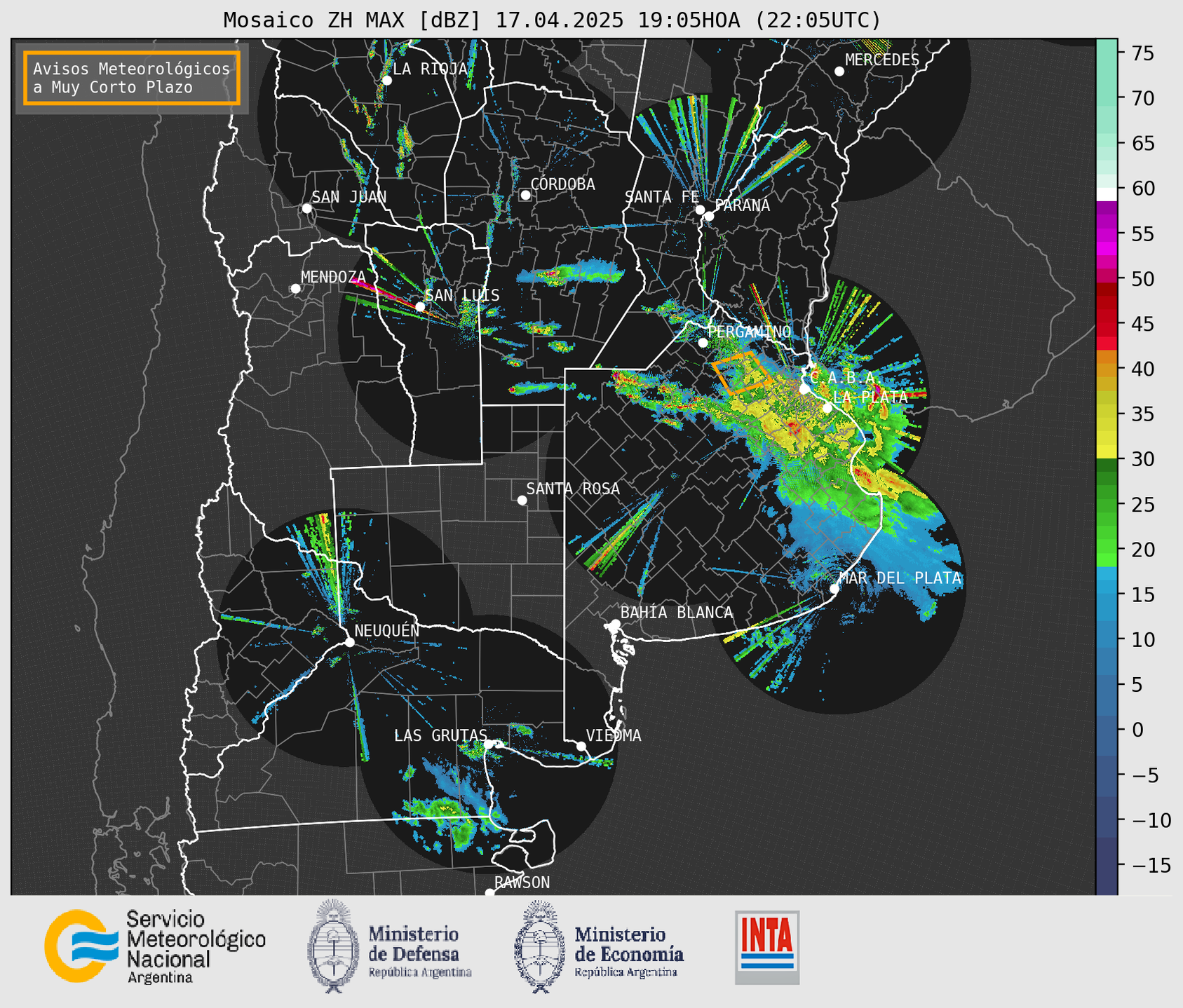Click the MERCEDES city marker dot

[839, 71]
